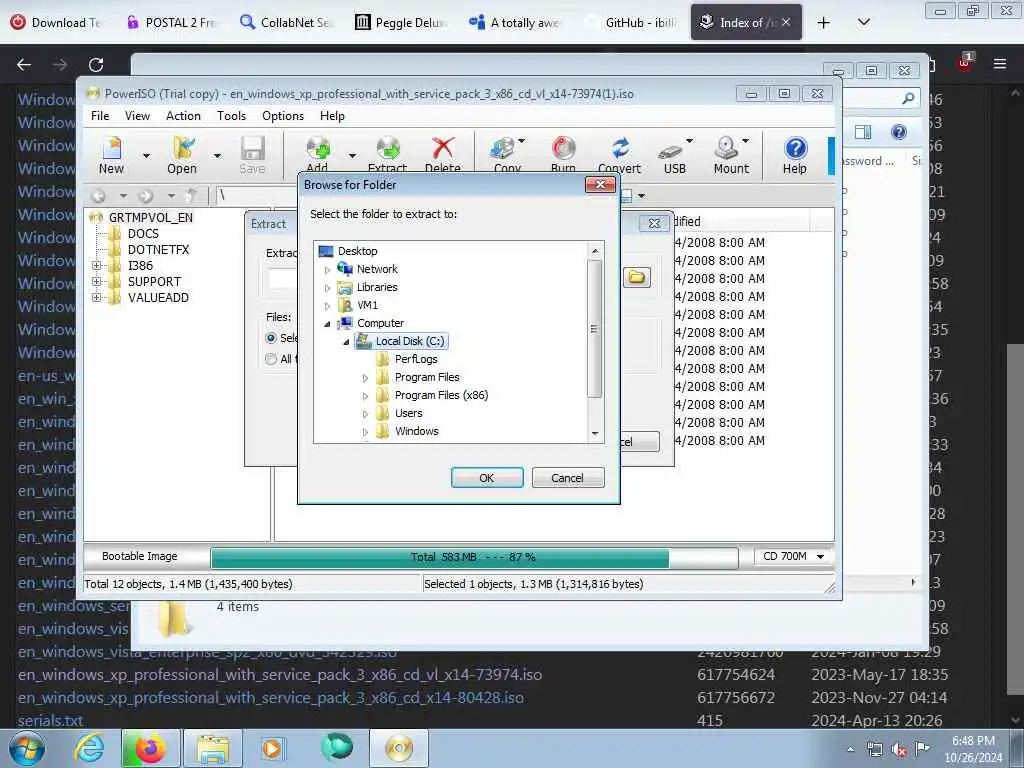Click the Burn toolbar icon
Screen dimensions: 1024x768
click(563, 153)
